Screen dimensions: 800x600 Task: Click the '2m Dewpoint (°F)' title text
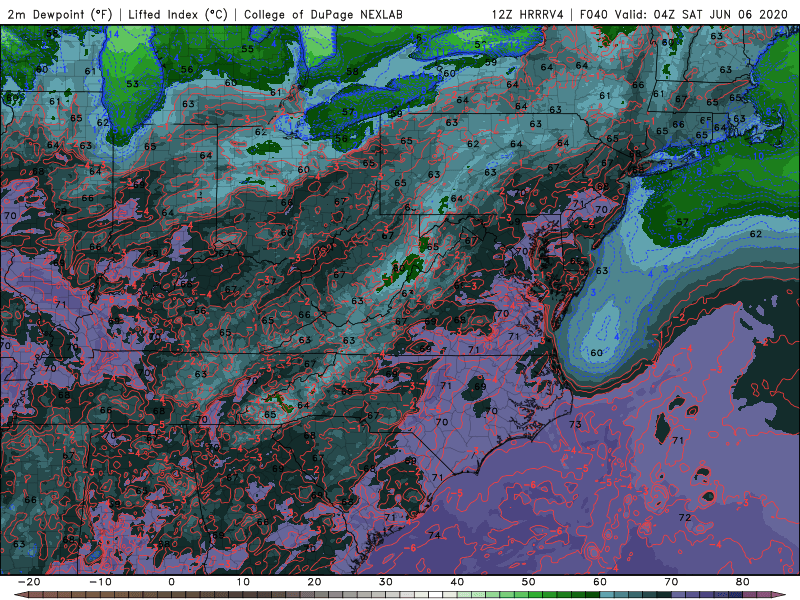(60, 14)
